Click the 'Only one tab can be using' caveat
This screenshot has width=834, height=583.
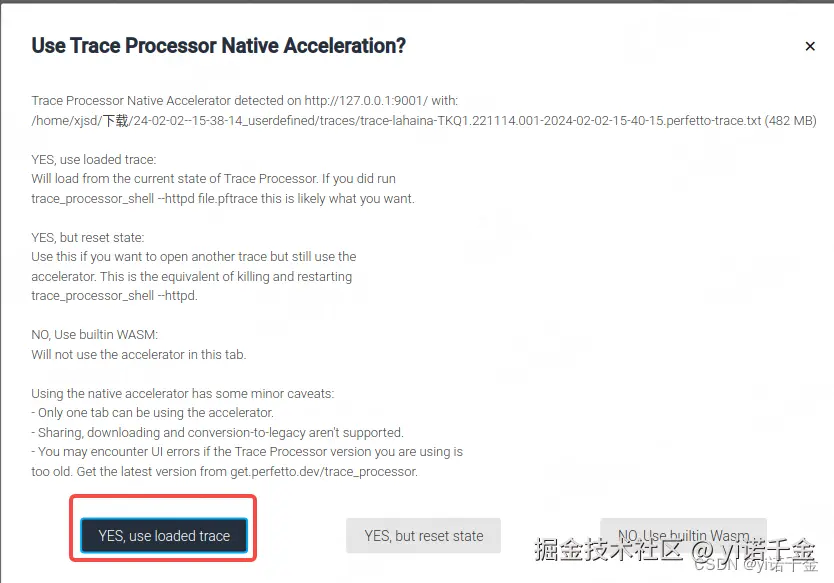pos(153,413)
